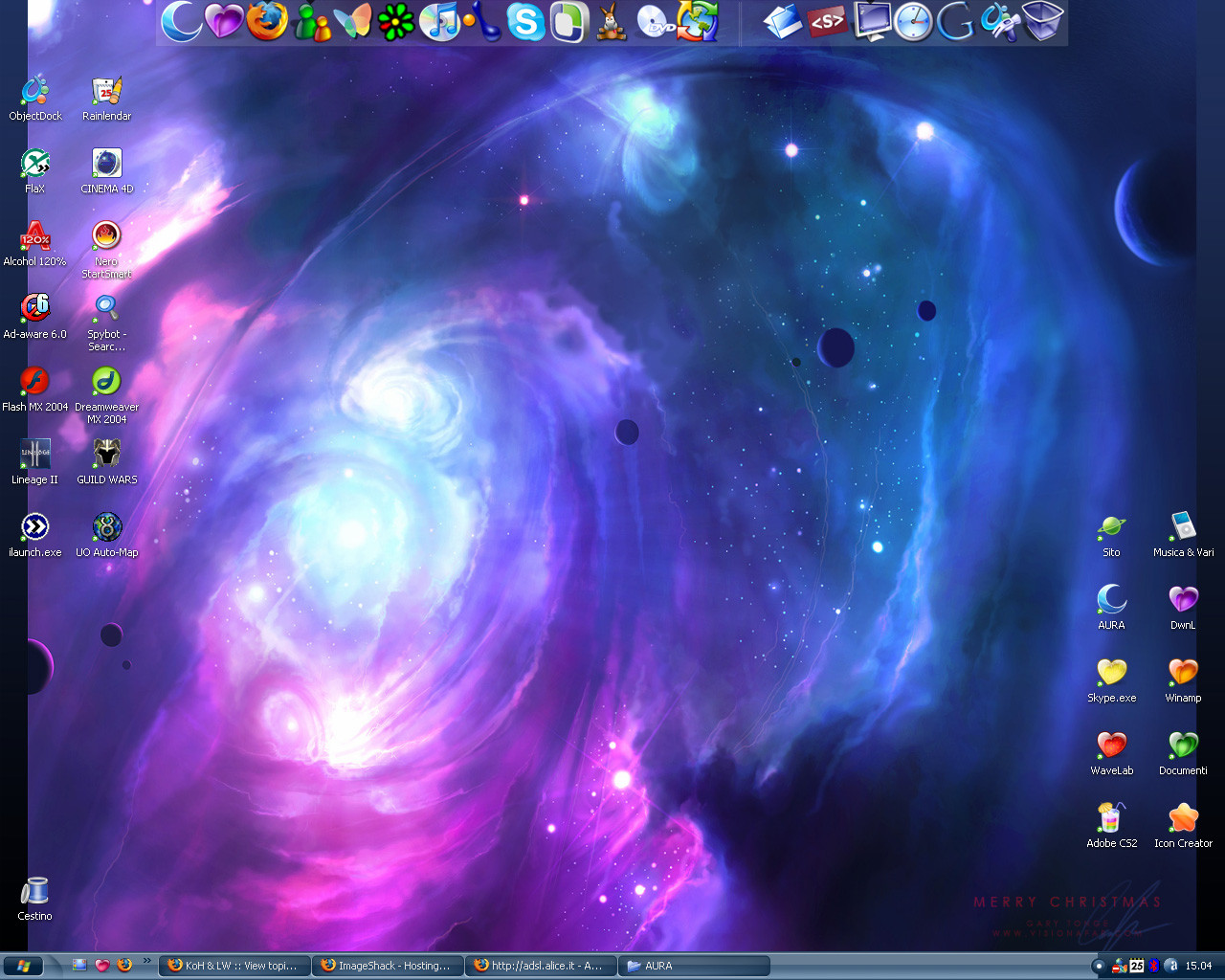The height and width of the screenshot is (980, 1225).
Task: Select the ilaunch.exe desktop icon
Action: (35, 535)
